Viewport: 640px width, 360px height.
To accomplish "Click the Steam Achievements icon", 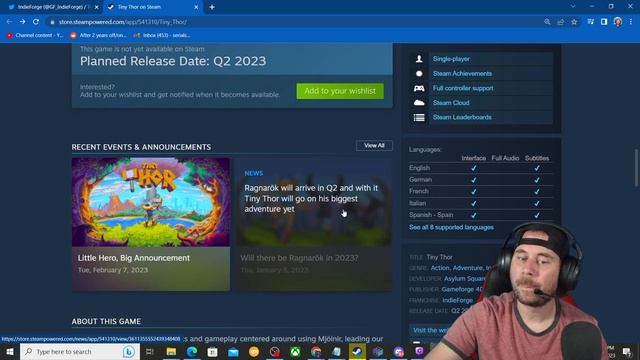I will (419, 73).
